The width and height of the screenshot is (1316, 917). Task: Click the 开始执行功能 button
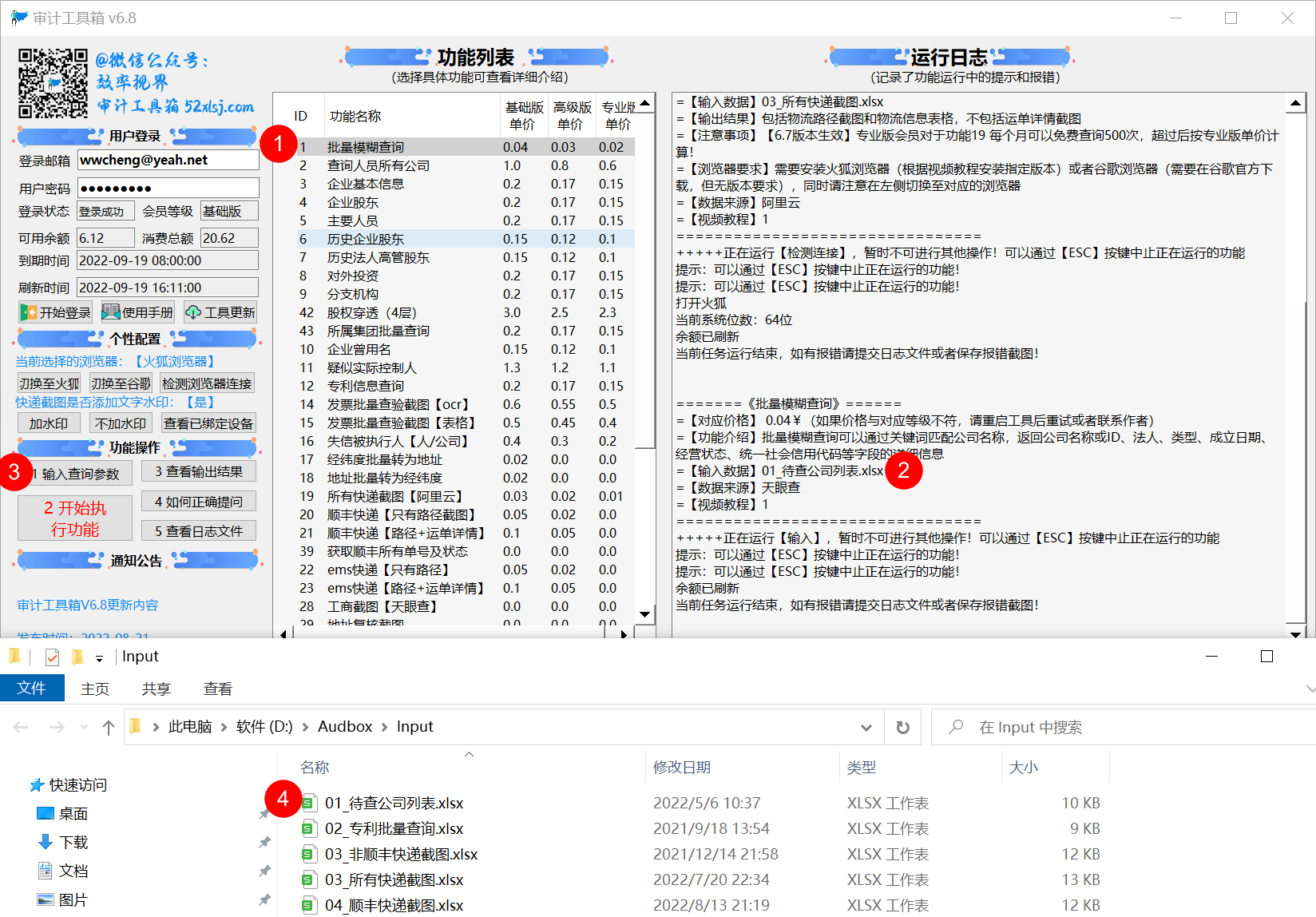(x=75, y=518)
